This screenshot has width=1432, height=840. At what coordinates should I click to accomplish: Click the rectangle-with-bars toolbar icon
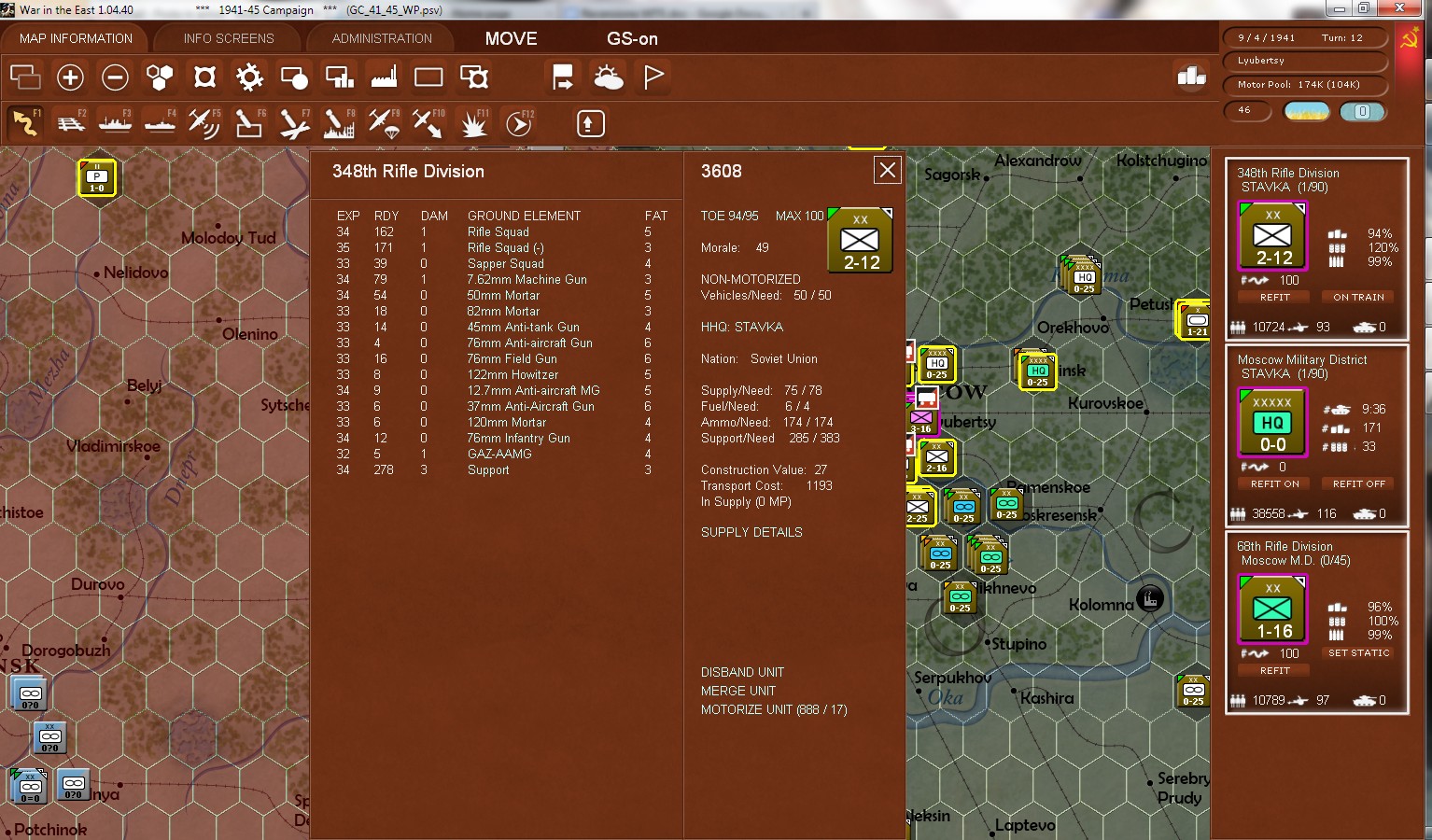tap(339, 77)
